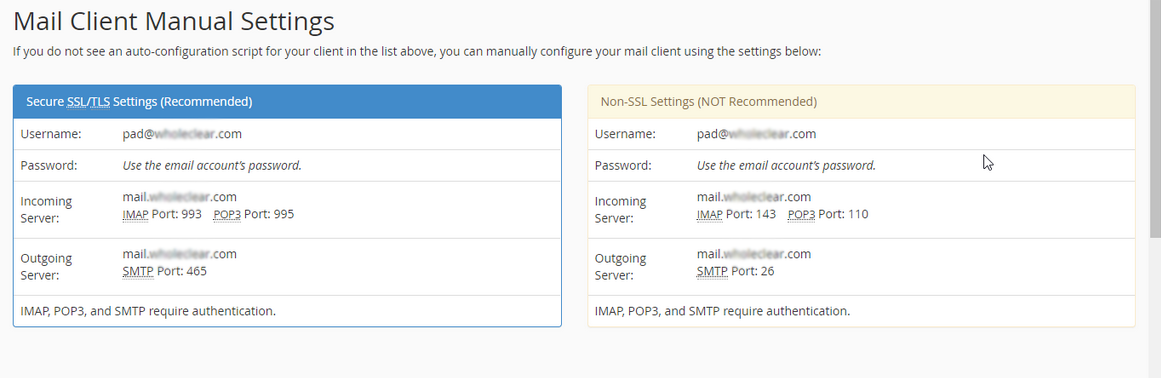Click the outgoing mail server hostname in the Secure panel
This screenshot has height=378, width=1161.
[x=179, y=254]
